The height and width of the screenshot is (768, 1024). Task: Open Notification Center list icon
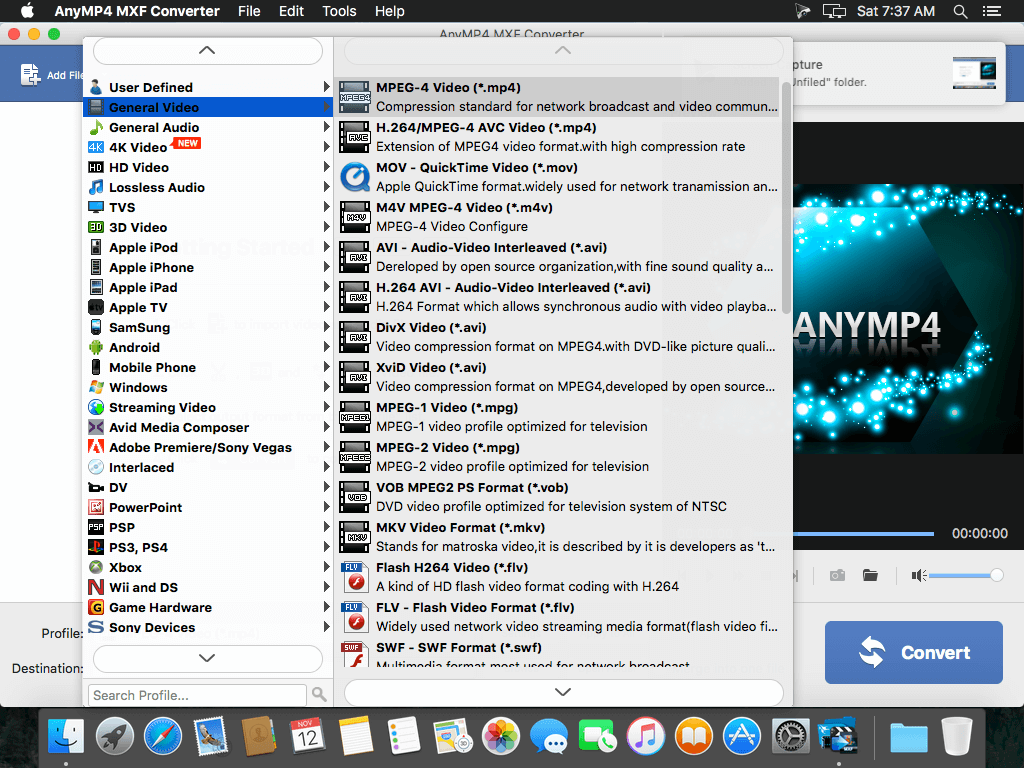point(992,11)
